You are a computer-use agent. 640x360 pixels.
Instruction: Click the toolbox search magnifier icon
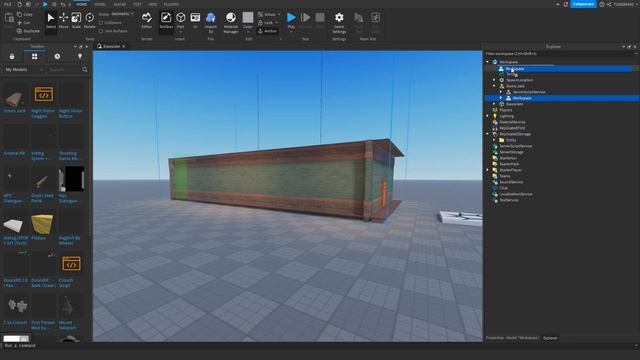coord(85,70)
